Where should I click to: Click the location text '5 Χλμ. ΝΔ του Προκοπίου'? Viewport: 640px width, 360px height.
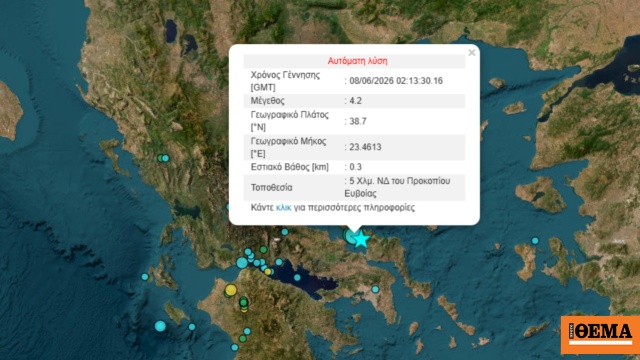coord(399,181)
